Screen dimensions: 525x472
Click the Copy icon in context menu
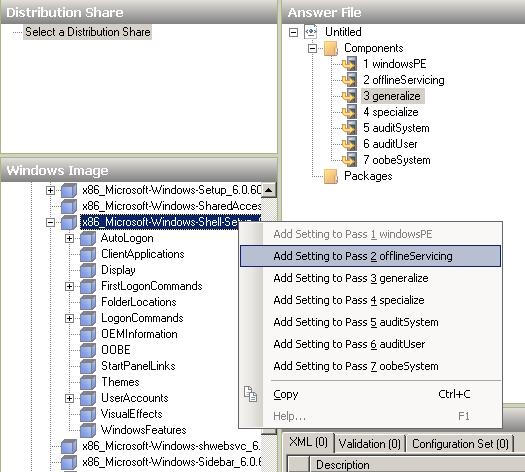click(x=250, y=394)
